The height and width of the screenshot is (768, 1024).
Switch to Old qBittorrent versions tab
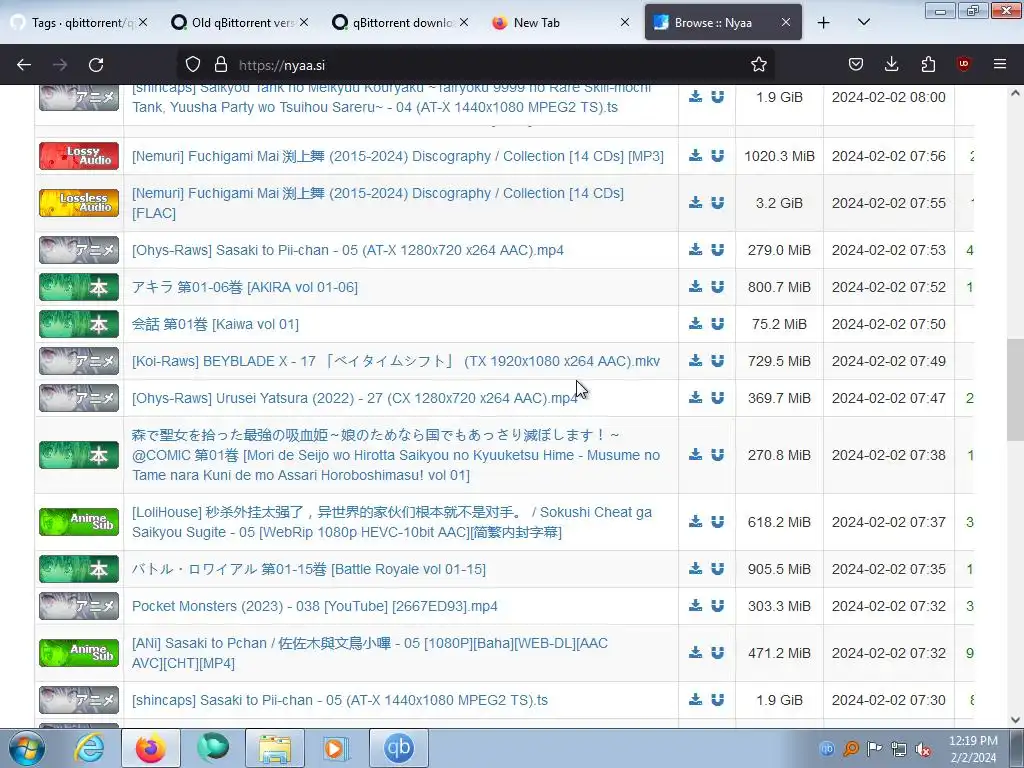coord(239,22)
